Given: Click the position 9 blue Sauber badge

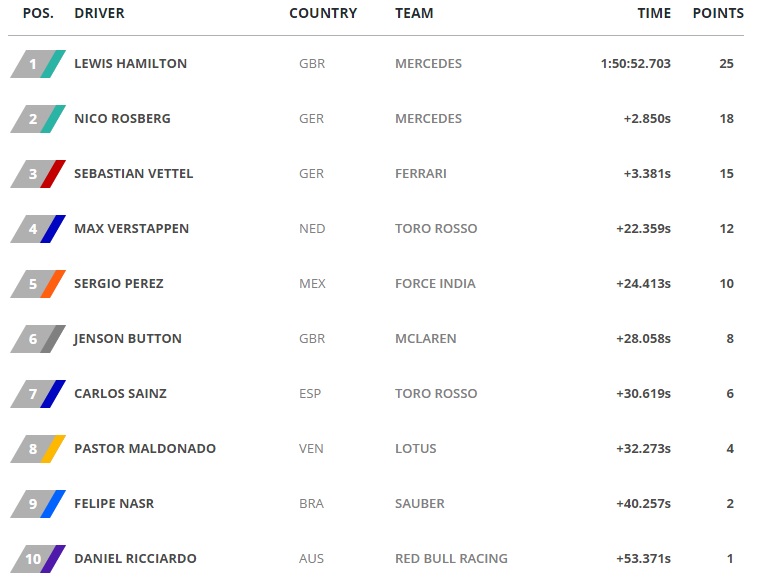Looking at the screenshot, I should coord(38,504).
